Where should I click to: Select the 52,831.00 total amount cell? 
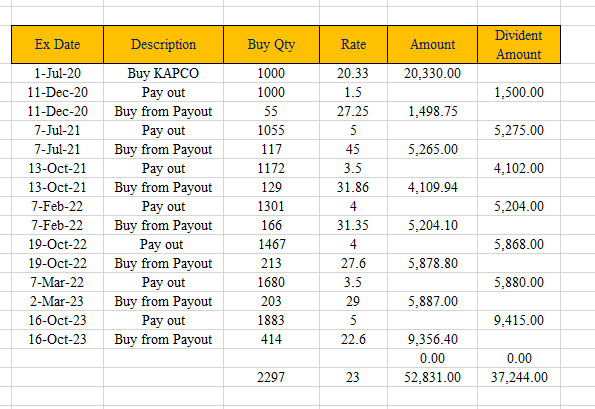[x=433, y=377]
